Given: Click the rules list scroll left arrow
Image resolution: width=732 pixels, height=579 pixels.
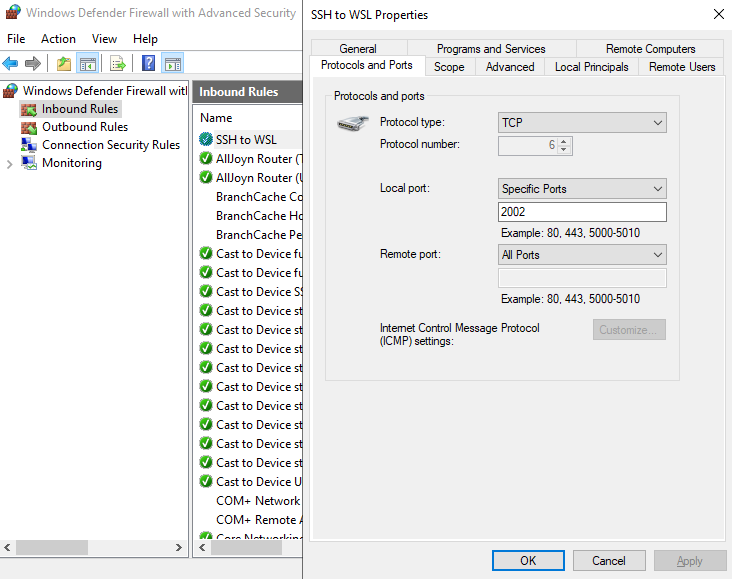Looking at the screenshot, I should [x=202, y=547].
